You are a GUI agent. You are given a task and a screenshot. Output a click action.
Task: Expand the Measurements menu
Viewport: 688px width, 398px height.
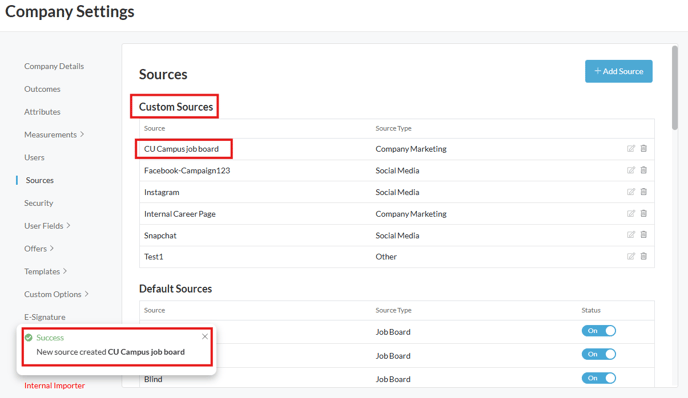pos(54,135)
